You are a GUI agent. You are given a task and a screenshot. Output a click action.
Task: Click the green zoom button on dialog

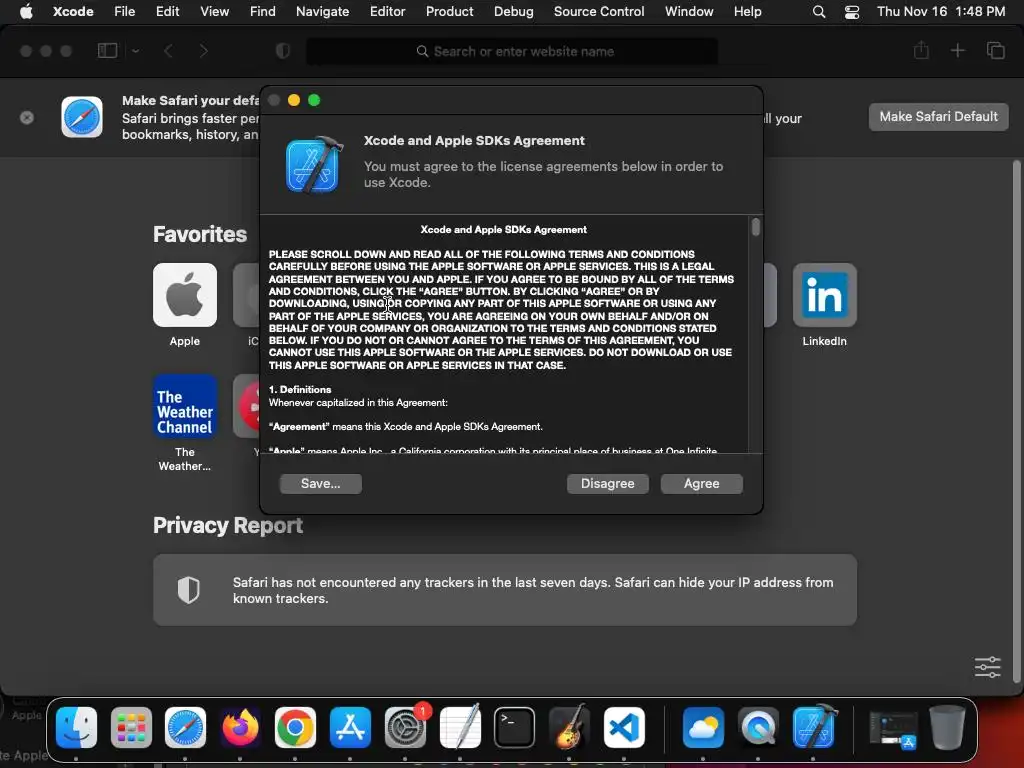coord(314,100)
